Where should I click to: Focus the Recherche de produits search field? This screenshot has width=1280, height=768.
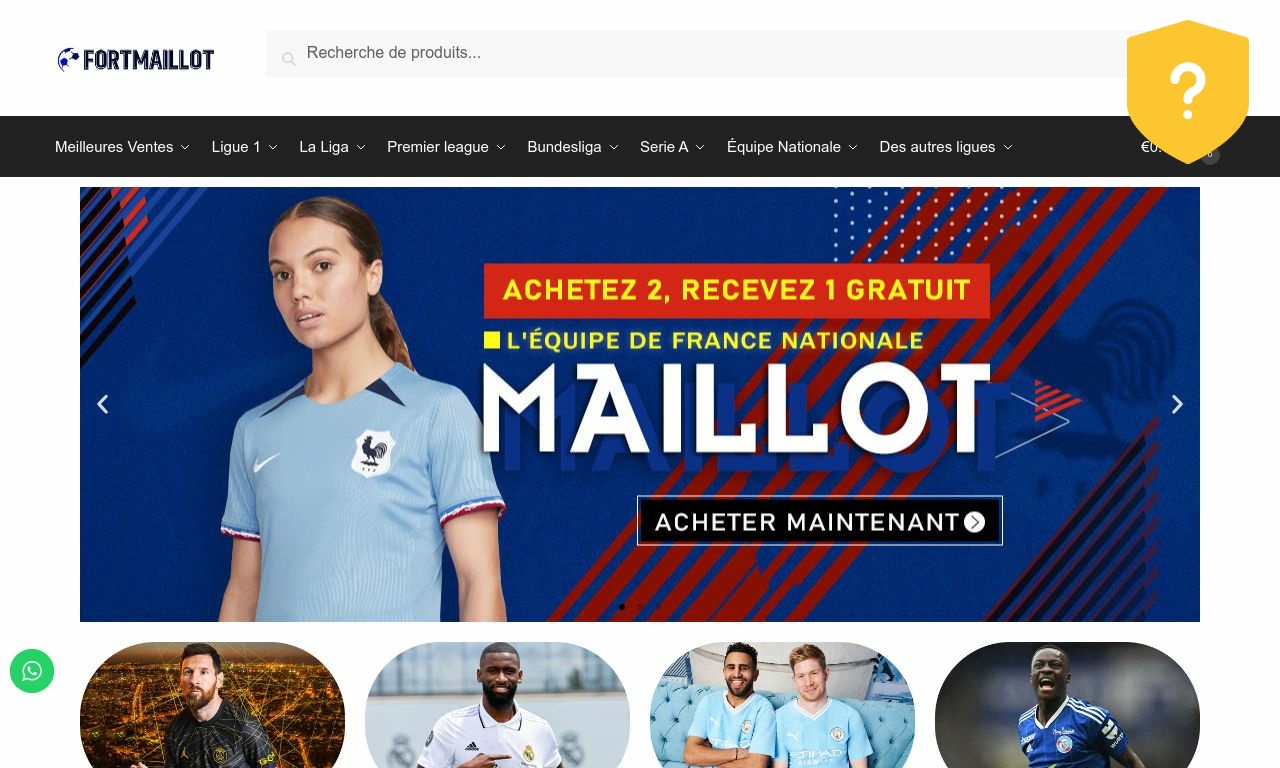[700, 53]
